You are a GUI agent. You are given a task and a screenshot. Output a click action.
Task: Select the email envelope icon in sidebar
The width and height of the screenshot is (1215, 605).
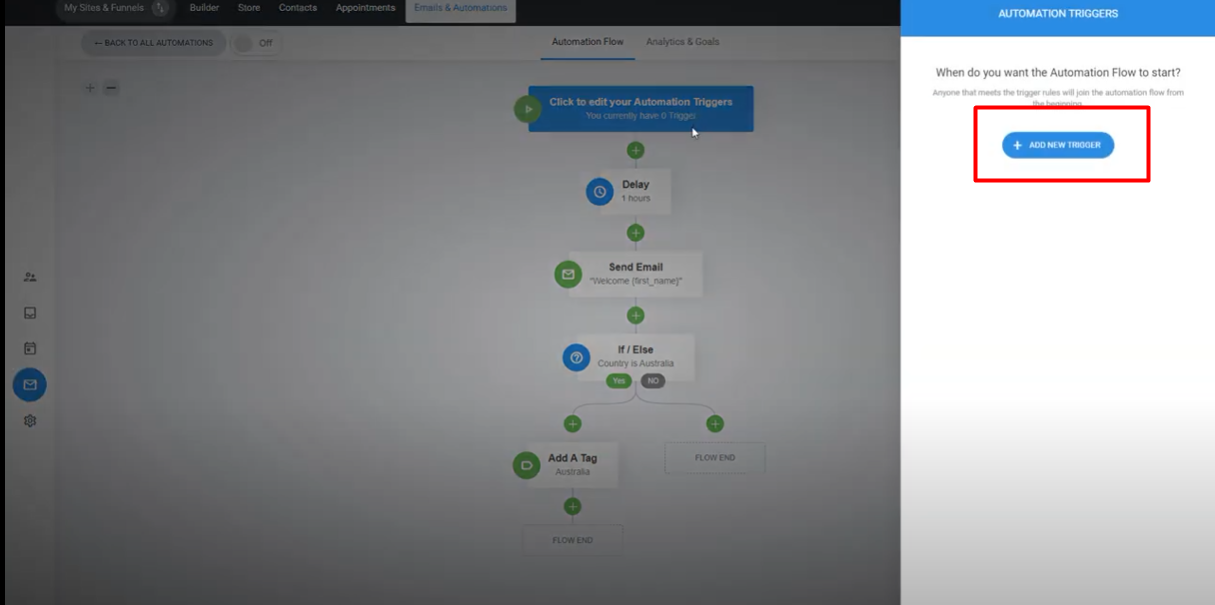(30, 385)
